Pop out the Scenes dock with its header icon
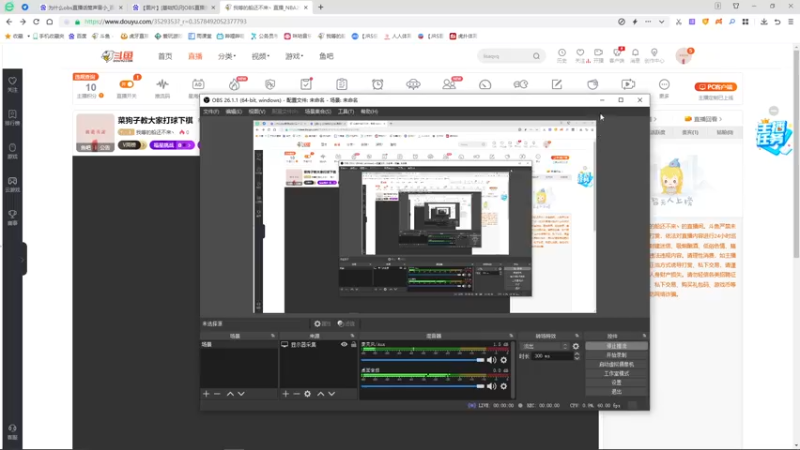This screenshot has width=800, height=450. pos(273,336)
